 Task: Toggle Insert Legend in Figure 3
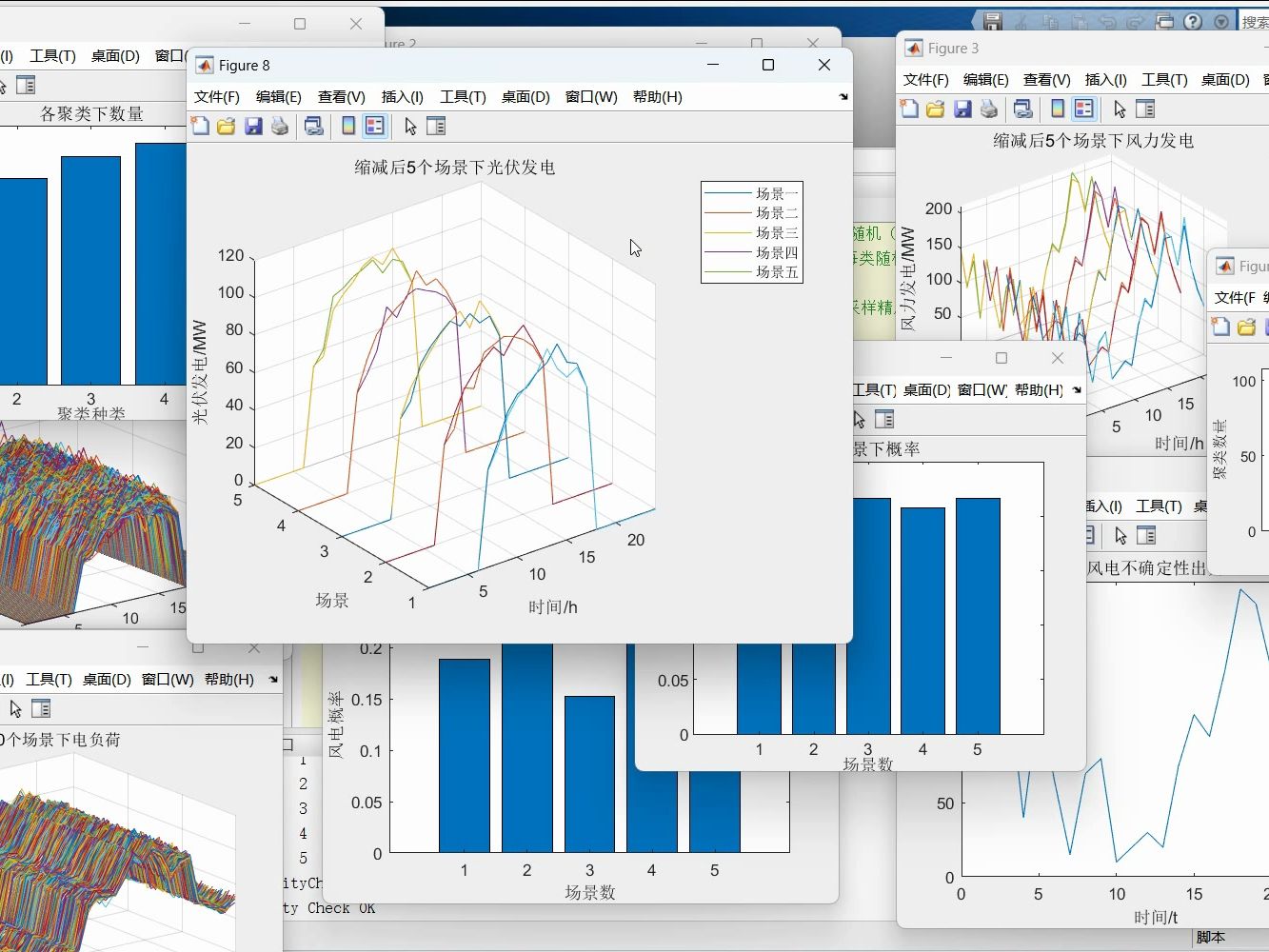click(x=1084, y=109)
